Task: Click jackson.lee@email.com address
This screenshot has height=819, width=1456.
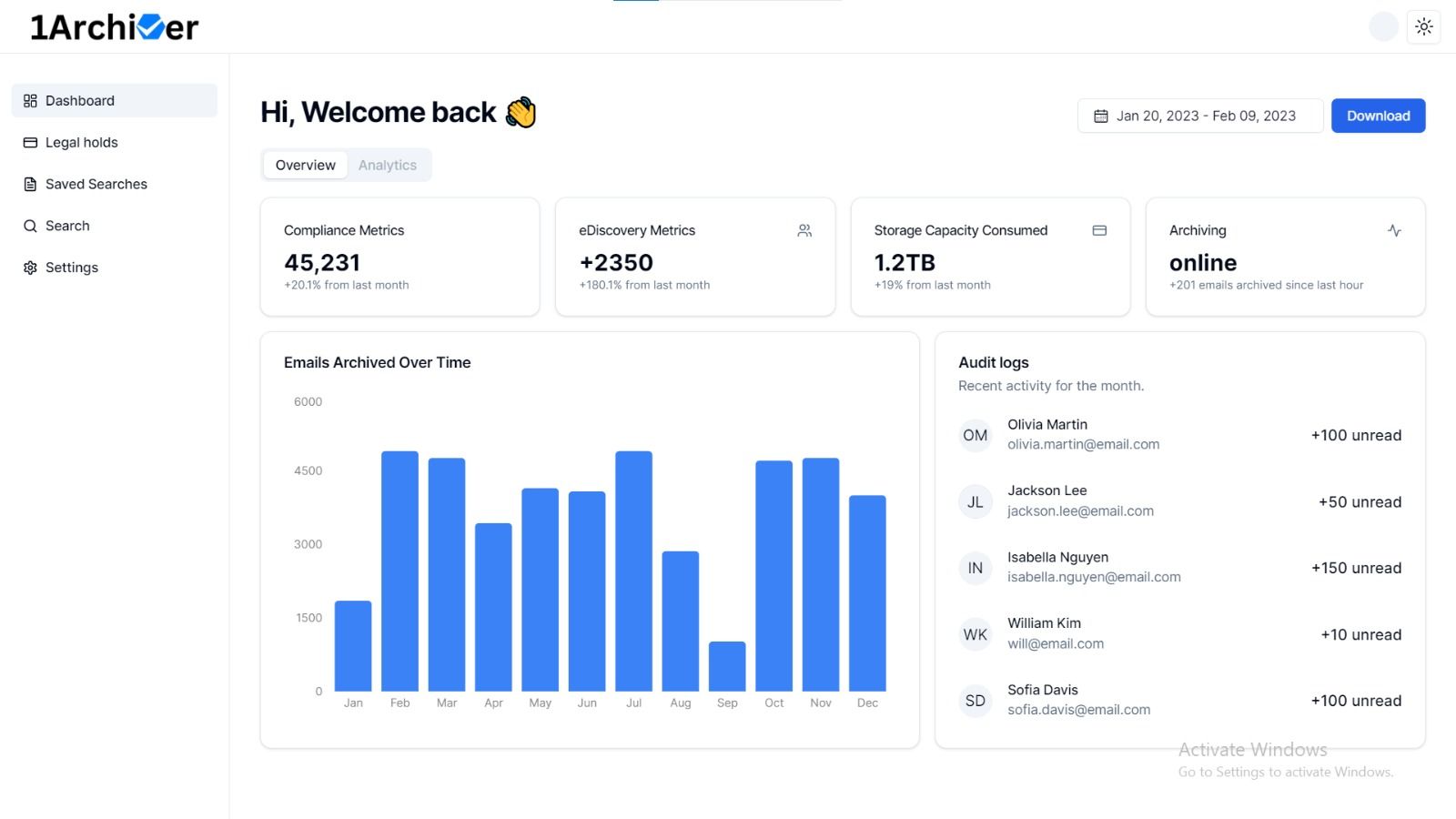Action: [x=1080, y=511]
